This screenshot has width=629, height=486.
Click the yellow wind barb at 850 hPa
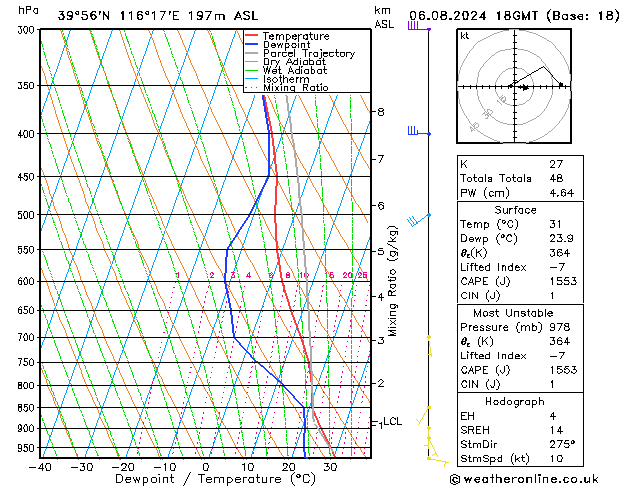[x=424, y=415]
